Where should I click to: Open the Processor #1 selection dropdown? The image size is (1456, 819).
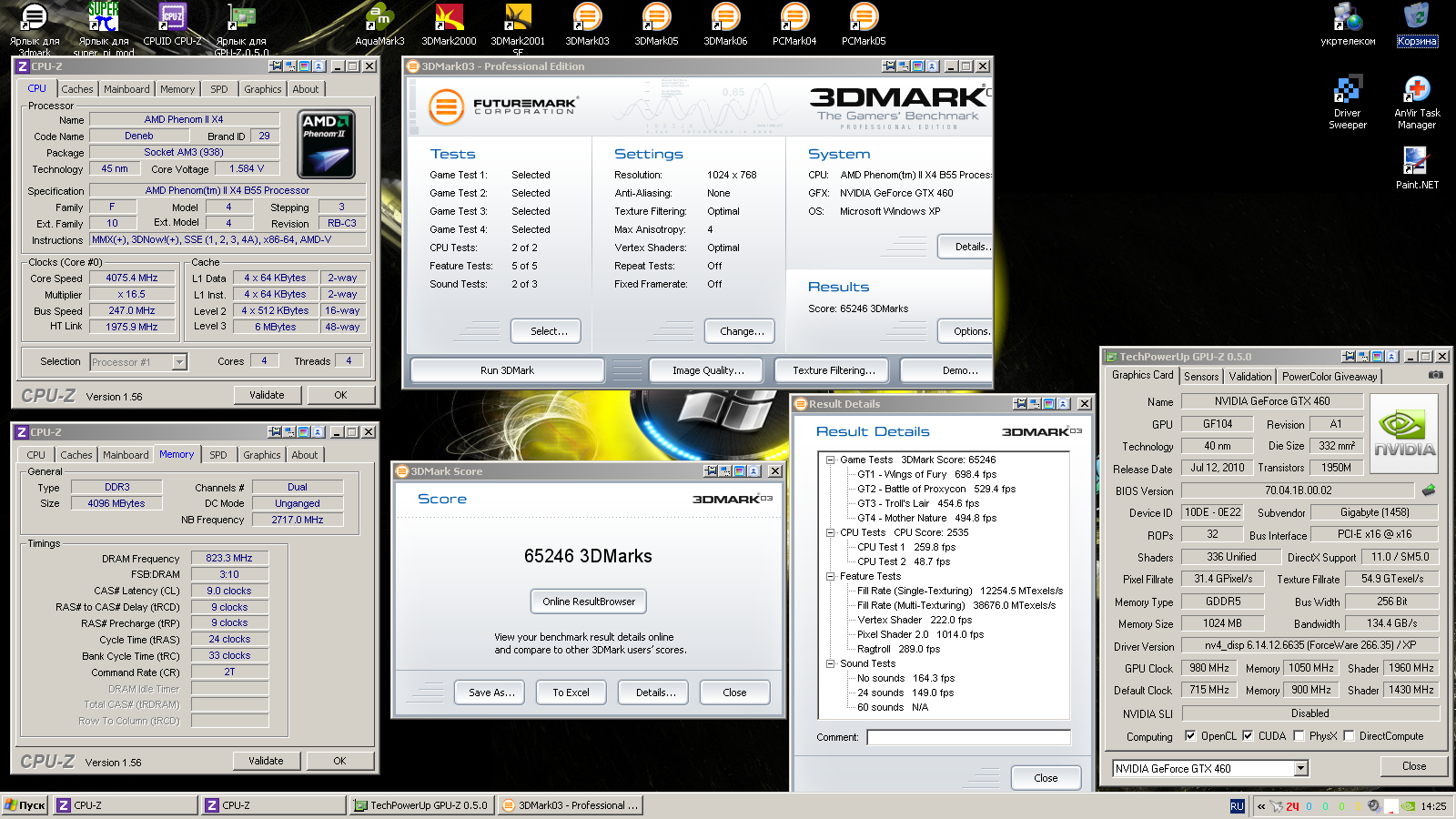(179, 361)
